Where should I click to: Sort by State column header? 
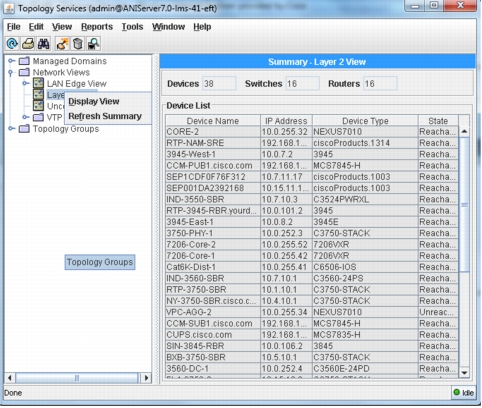[438, 121]
